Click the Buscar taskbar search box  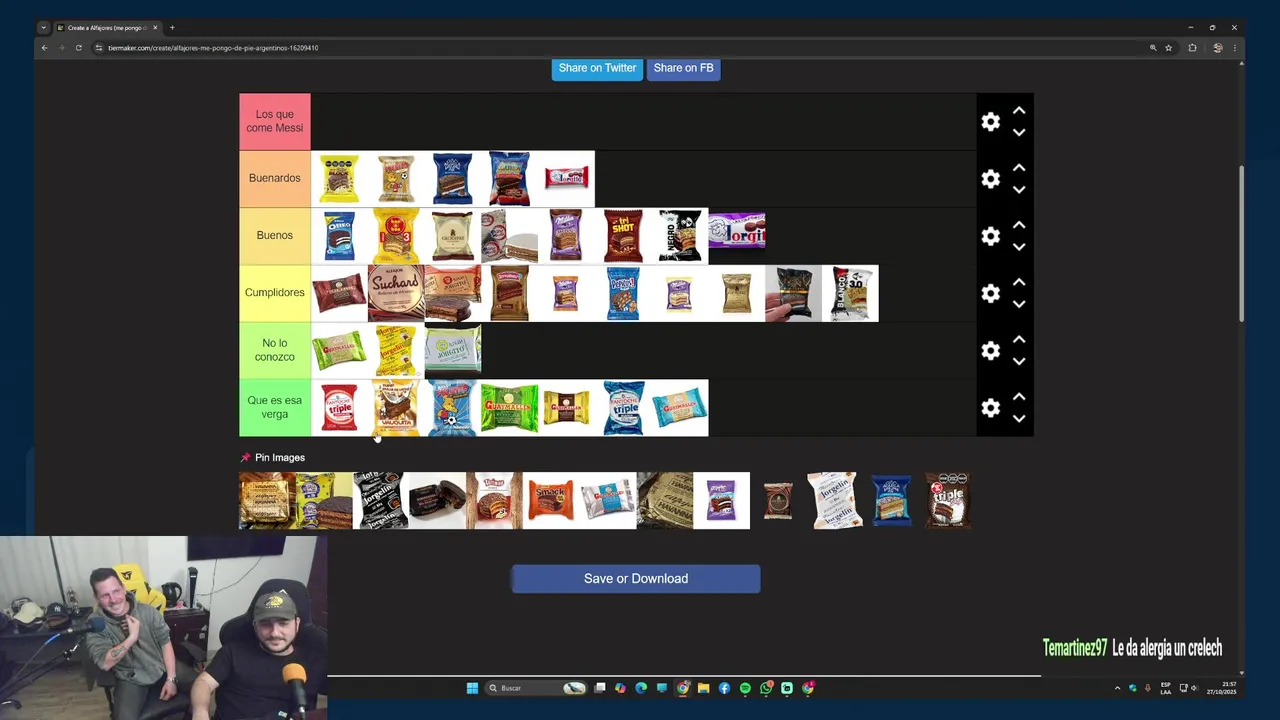pos(536,688)
